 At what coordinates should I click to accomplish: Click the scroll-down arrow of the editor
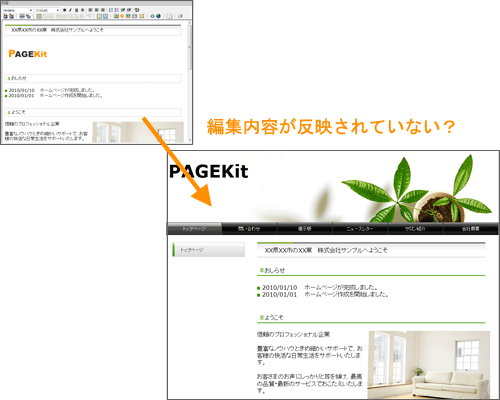coord(190,140)
